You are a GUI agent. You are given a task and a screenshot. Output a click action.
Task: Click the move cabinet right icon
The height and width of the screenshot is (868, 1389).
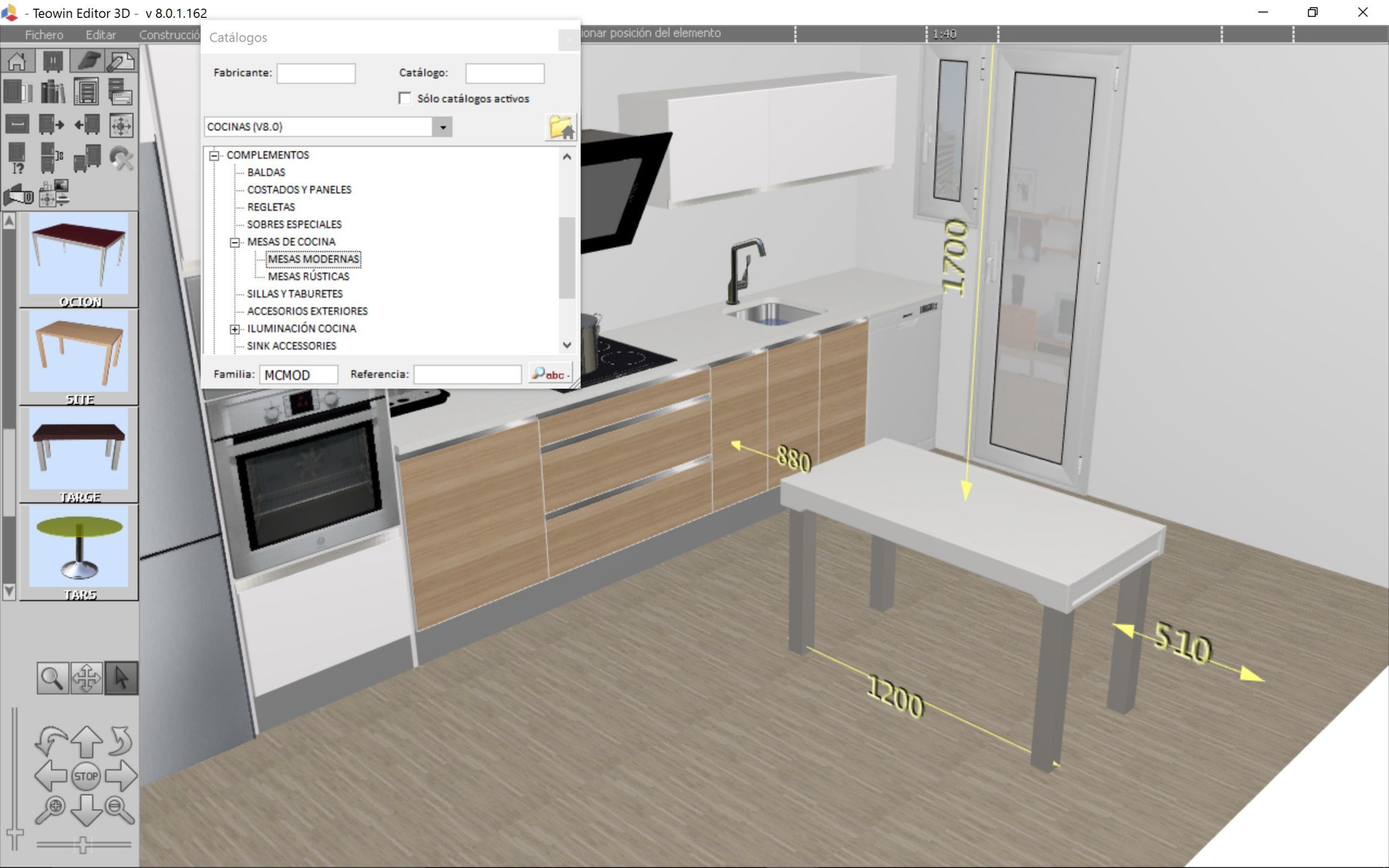(52, 125)
